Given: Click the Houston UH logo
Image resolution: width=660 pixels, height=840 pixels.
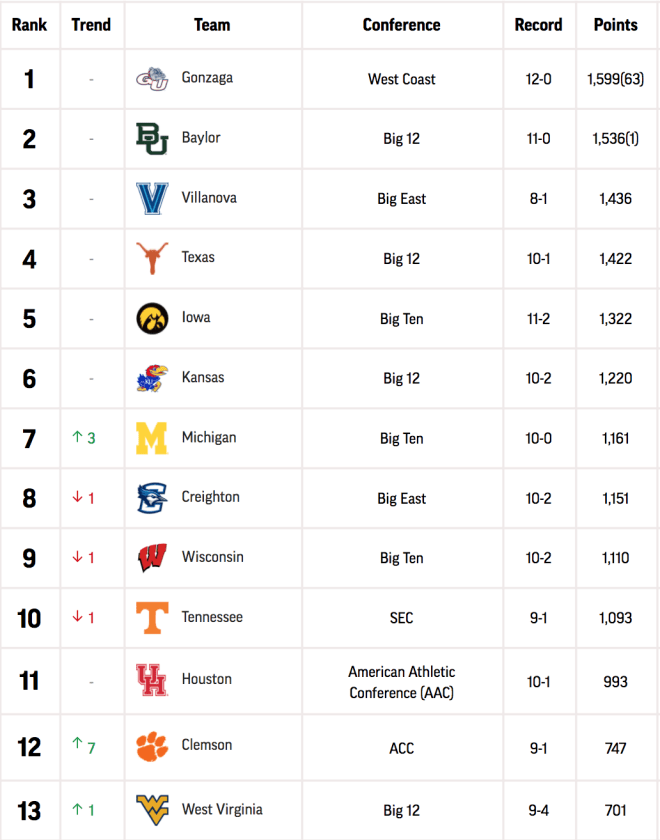Looking at the screenshot, I should click(x=152, y=680).
